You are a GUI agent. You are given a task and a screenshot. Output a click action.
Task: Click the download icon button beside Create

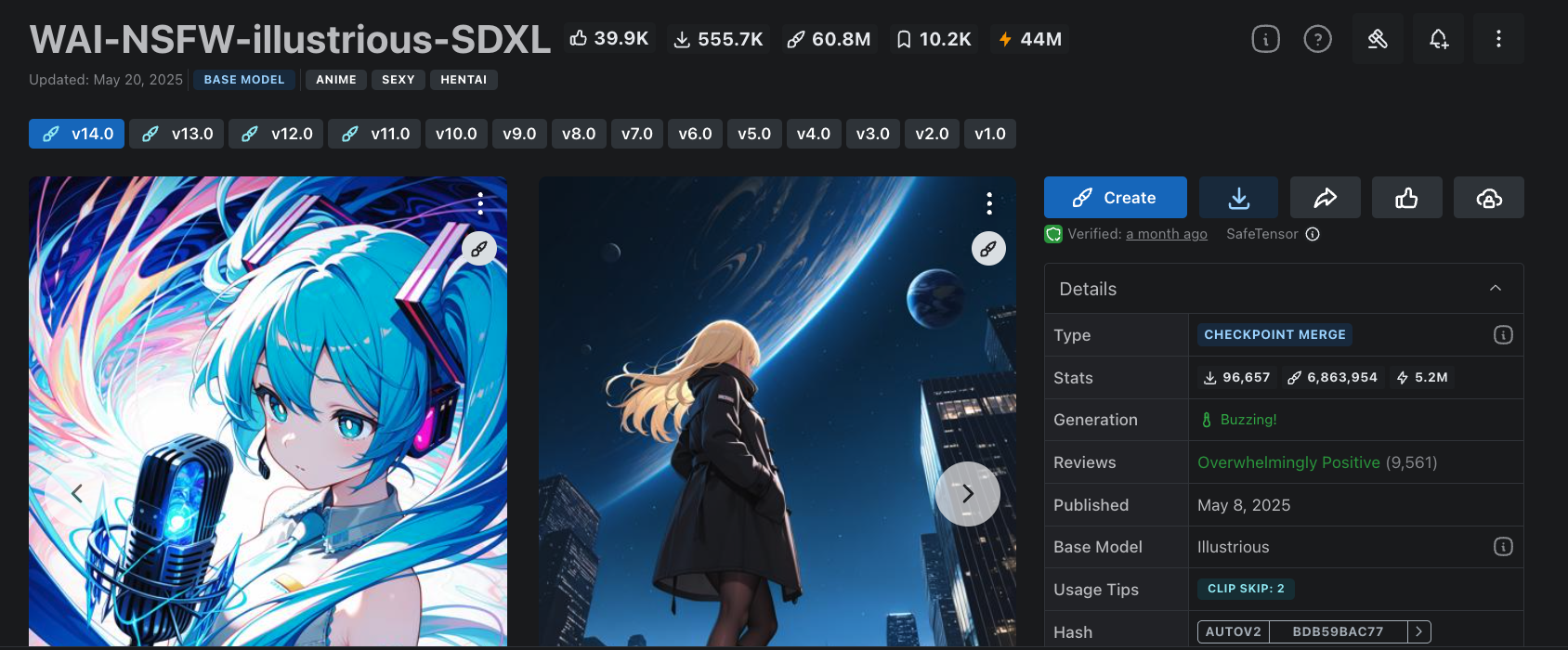click(1238, 198)
